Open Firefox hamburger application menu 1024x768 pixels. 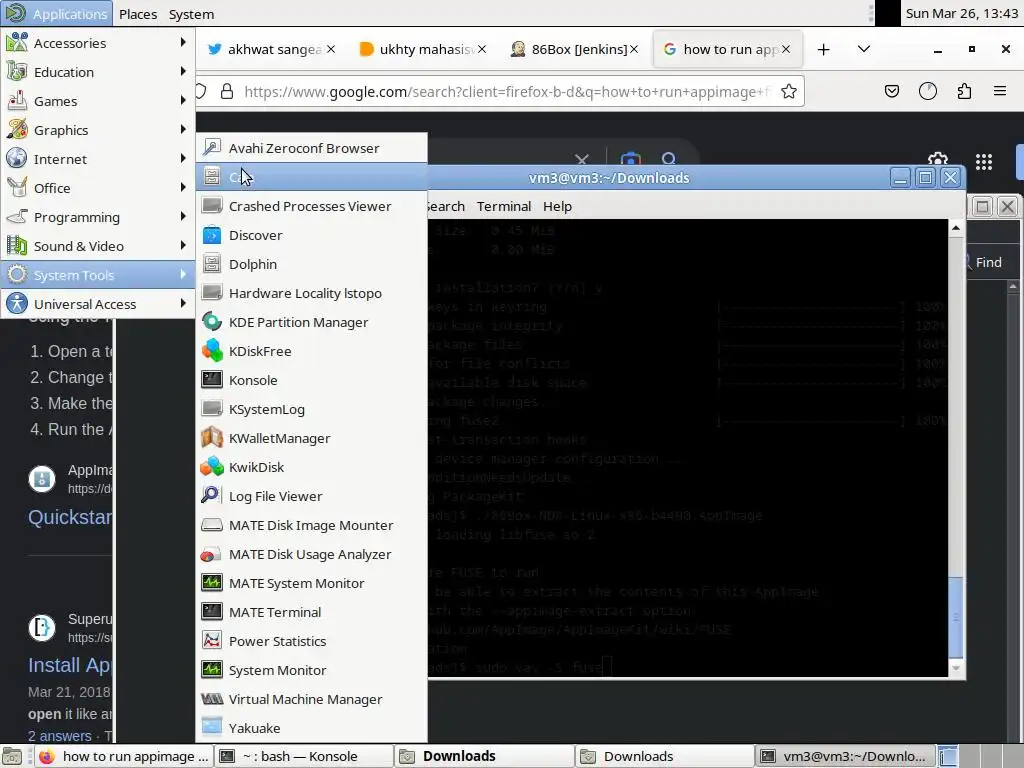[1000, 91]
